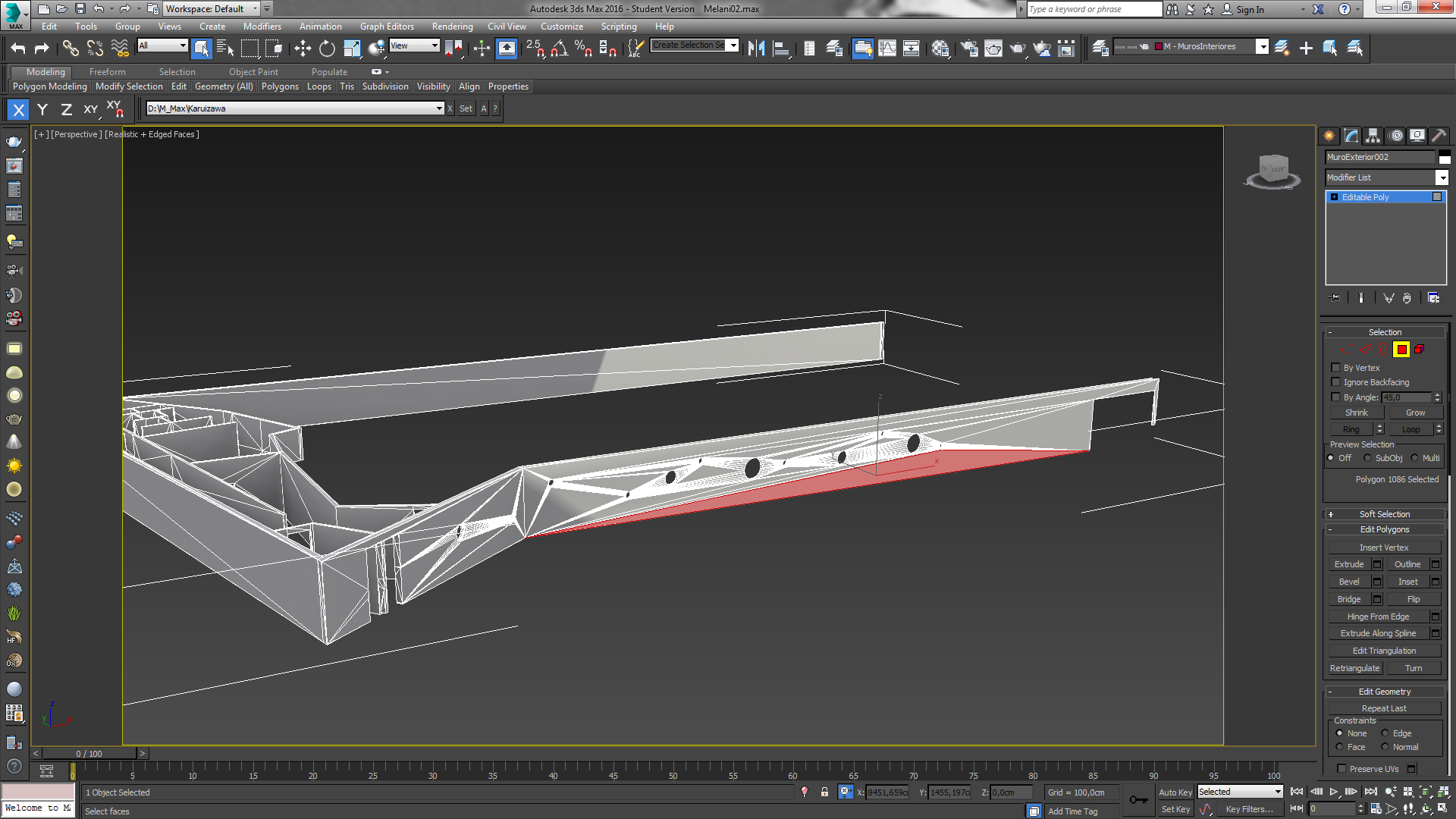The width and height of the screenshot is (1456, 819).
Task: Enable the By Vertex checkbox
Action: pos(1336,368)
